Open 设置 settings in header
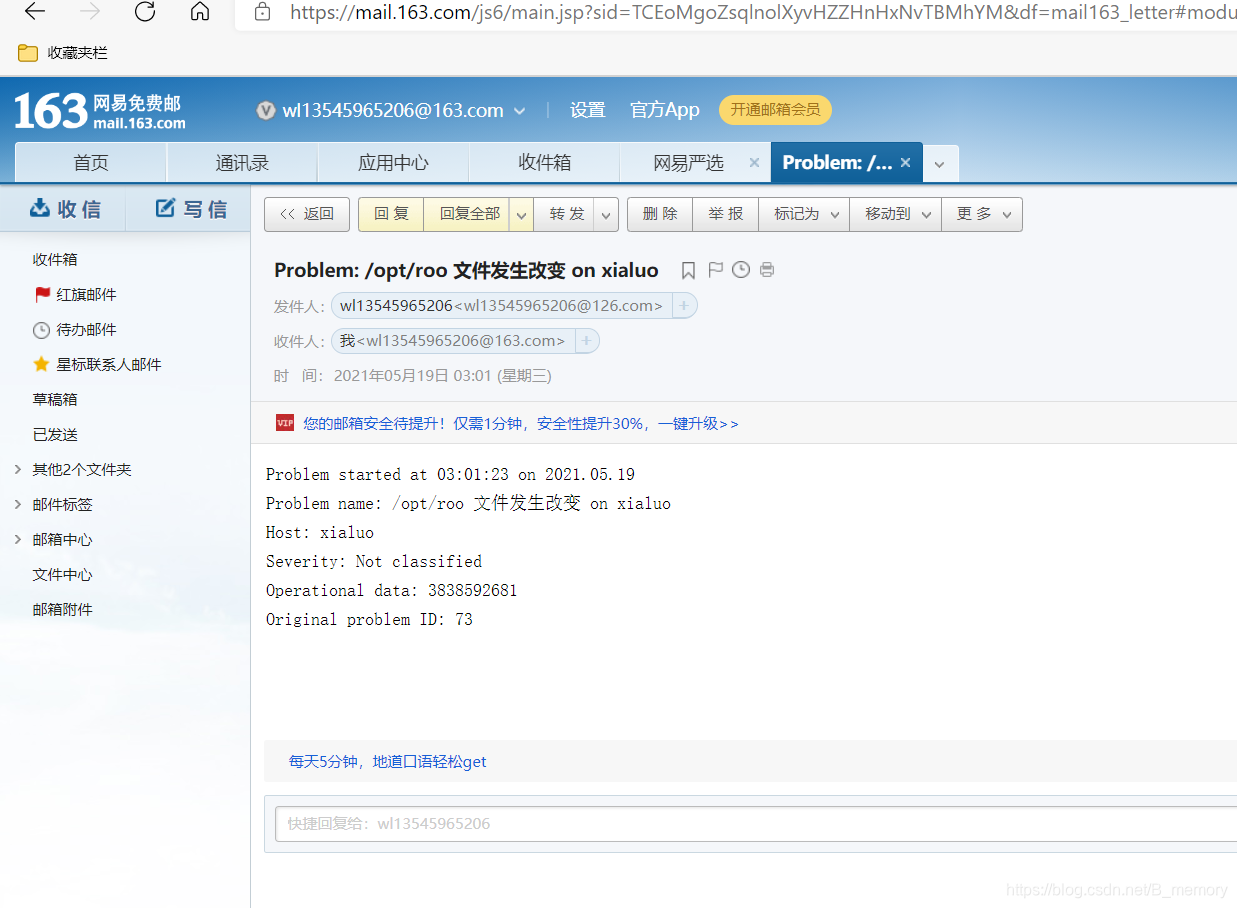Image resolution: width=1237 pixels, height=908 pixels. [x=588, y=110]
